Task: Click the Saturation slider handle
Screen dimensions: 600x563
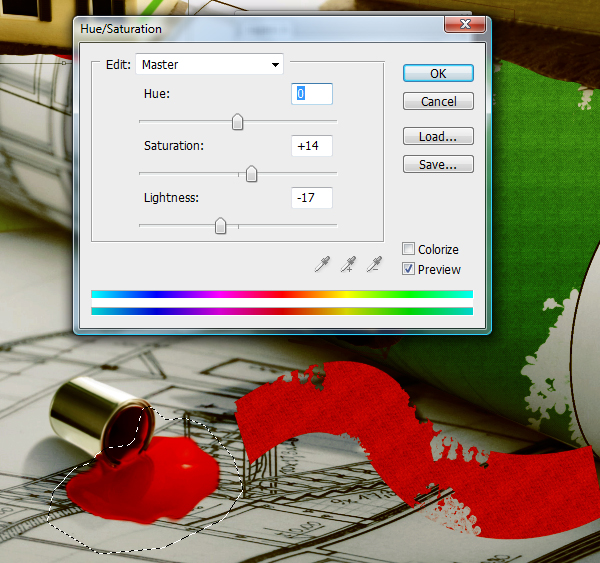Action: (x=251, y=174)
